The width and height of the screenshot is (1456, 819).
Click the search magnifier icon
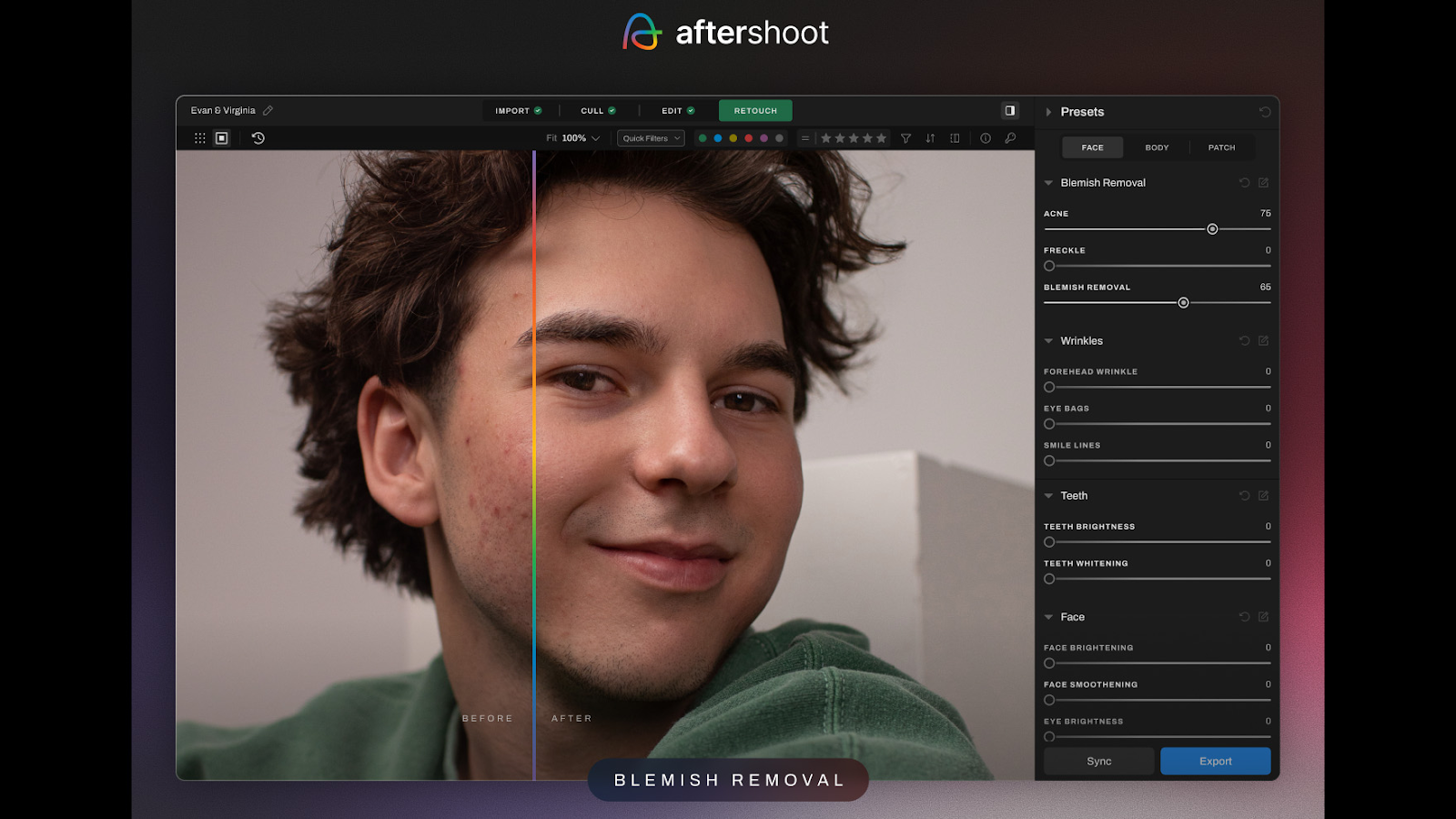coord(1010,138)
